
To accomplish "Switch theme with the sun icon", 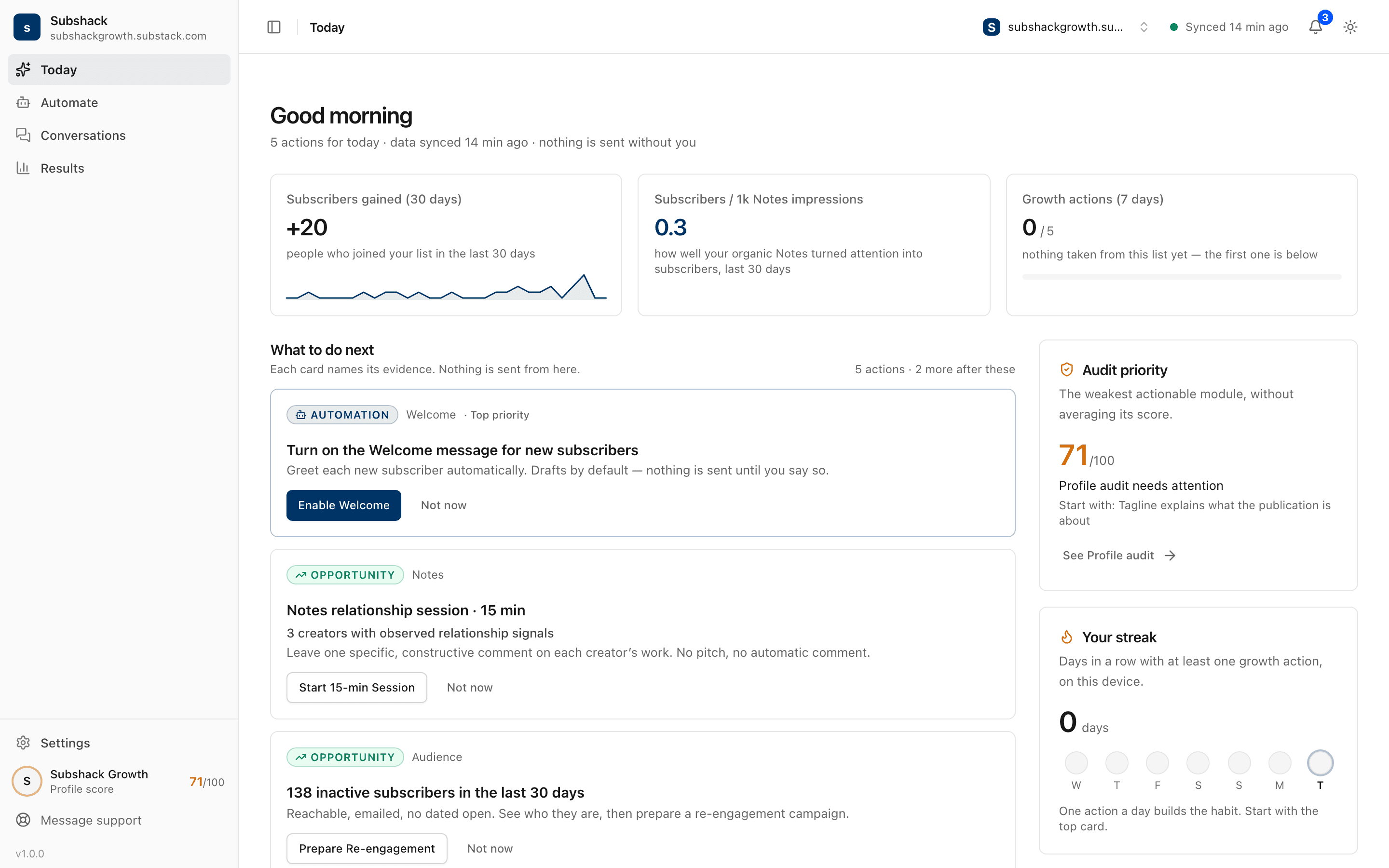I will 1350,27.
